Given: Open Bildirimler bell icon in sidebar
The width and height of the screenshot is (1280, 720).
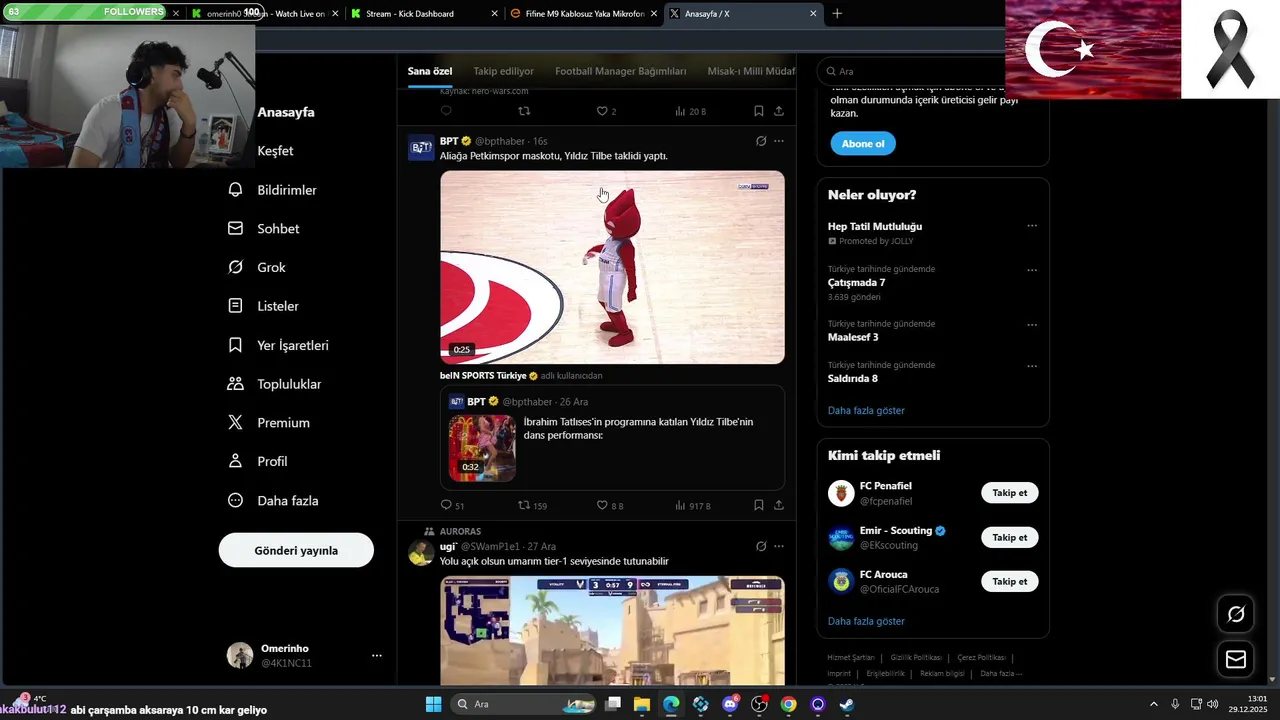Looking at the screenshot, I should coord(235,190).
